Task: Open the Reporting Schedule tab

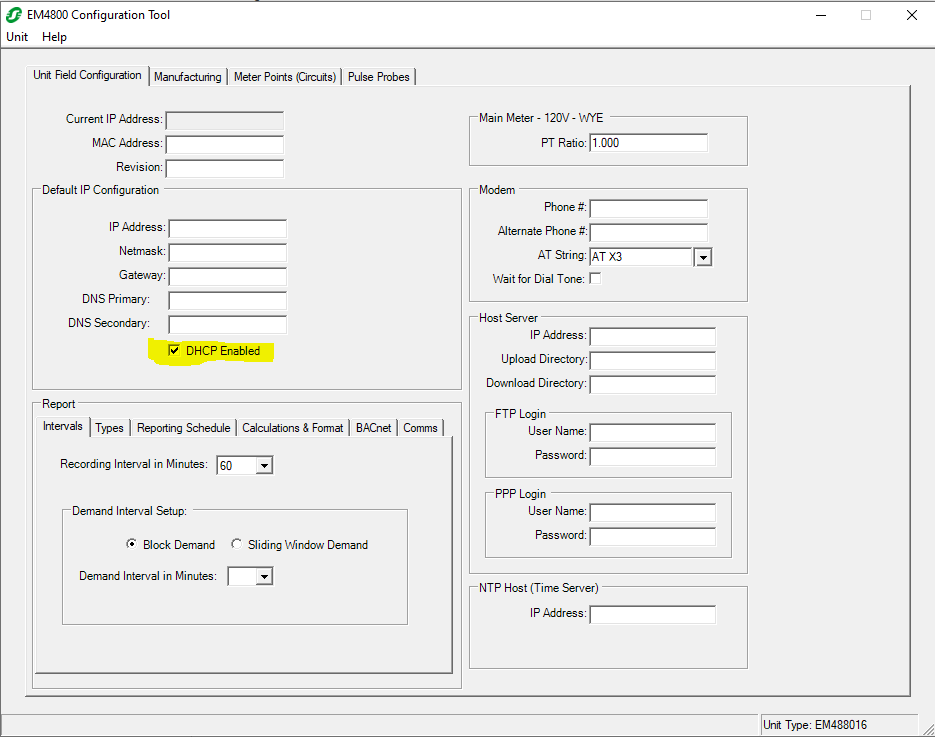Action: point(183,428)
